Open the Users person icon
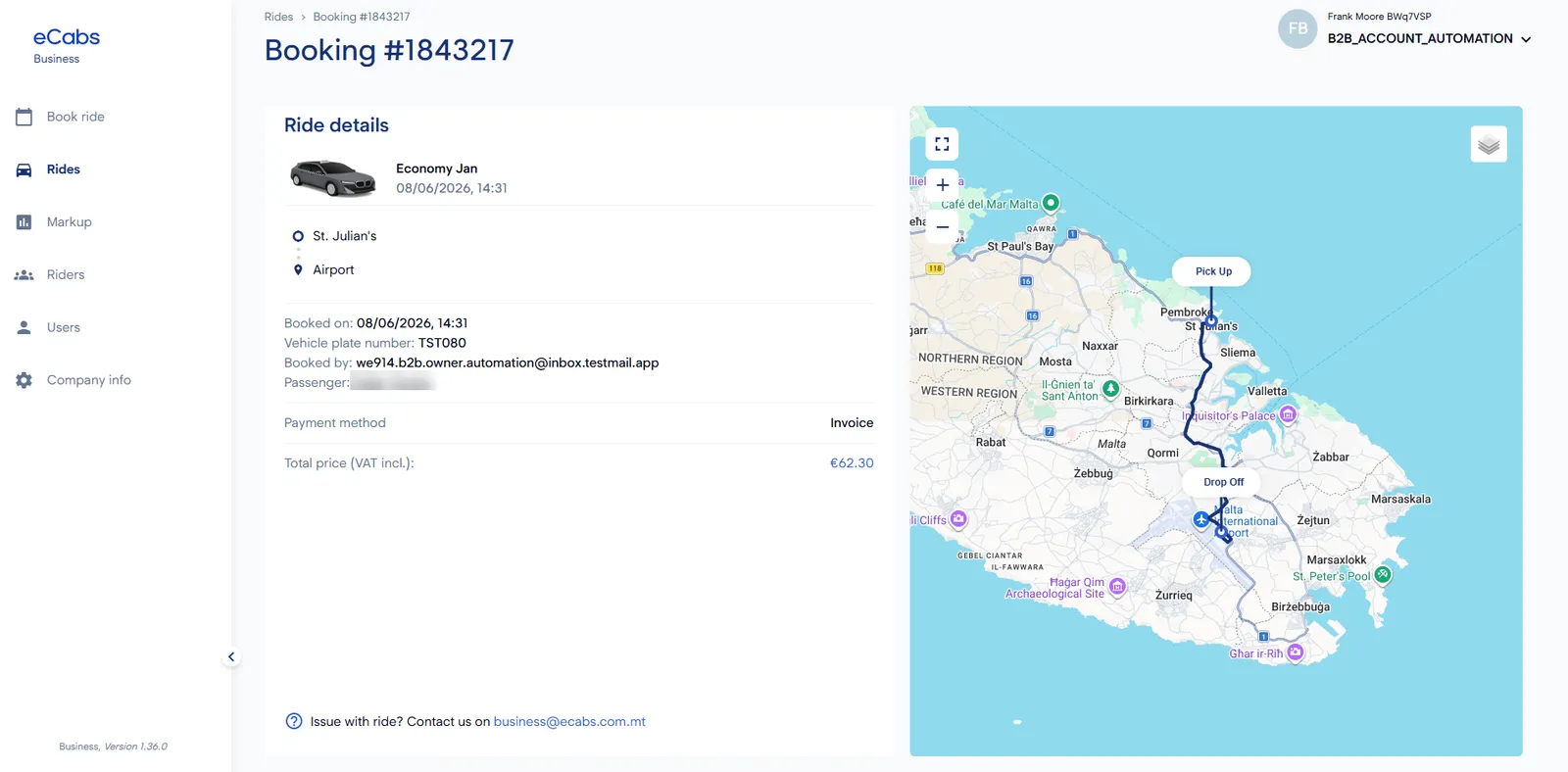 [x=24, y=327]
